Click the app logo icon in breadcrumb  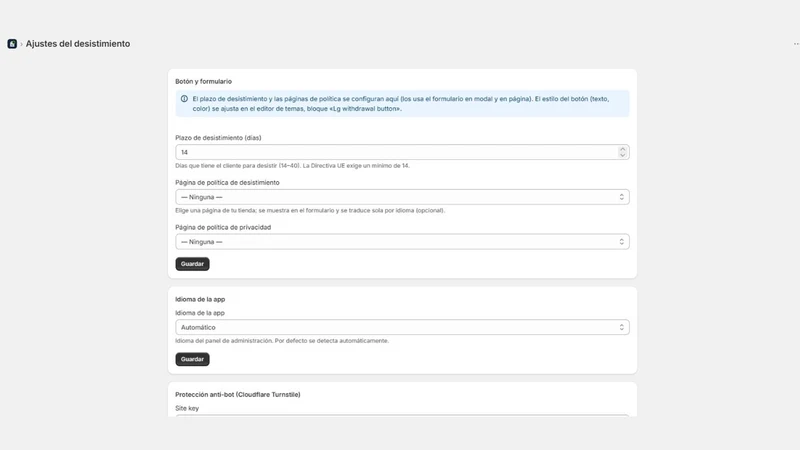coord(12,44)
